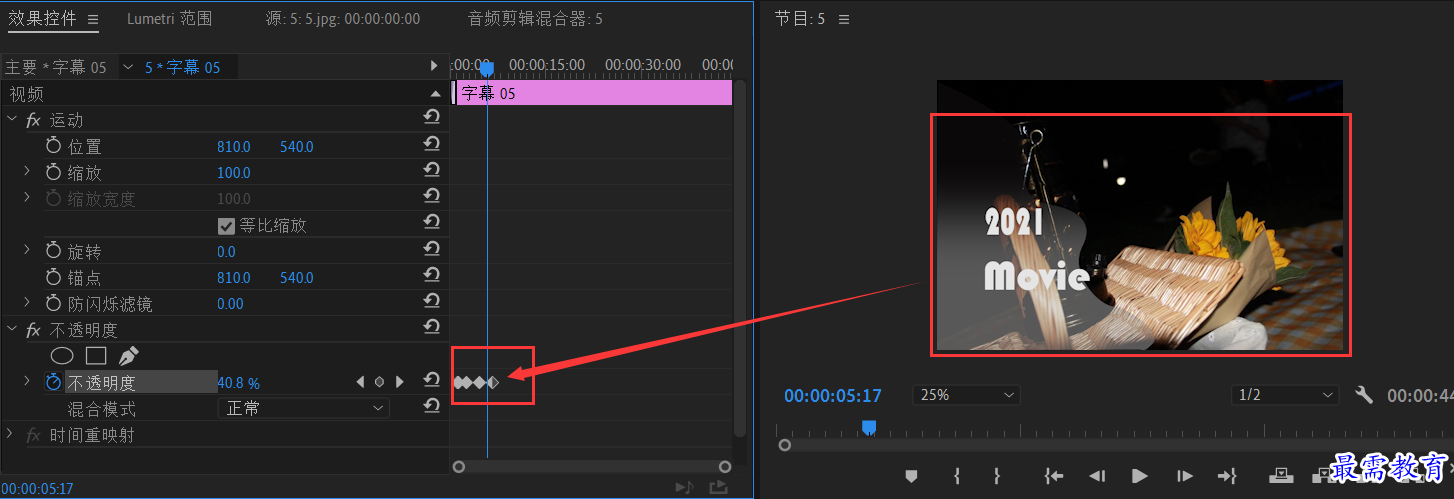Mark In point in Program monitor

click(x=957, y=476)
